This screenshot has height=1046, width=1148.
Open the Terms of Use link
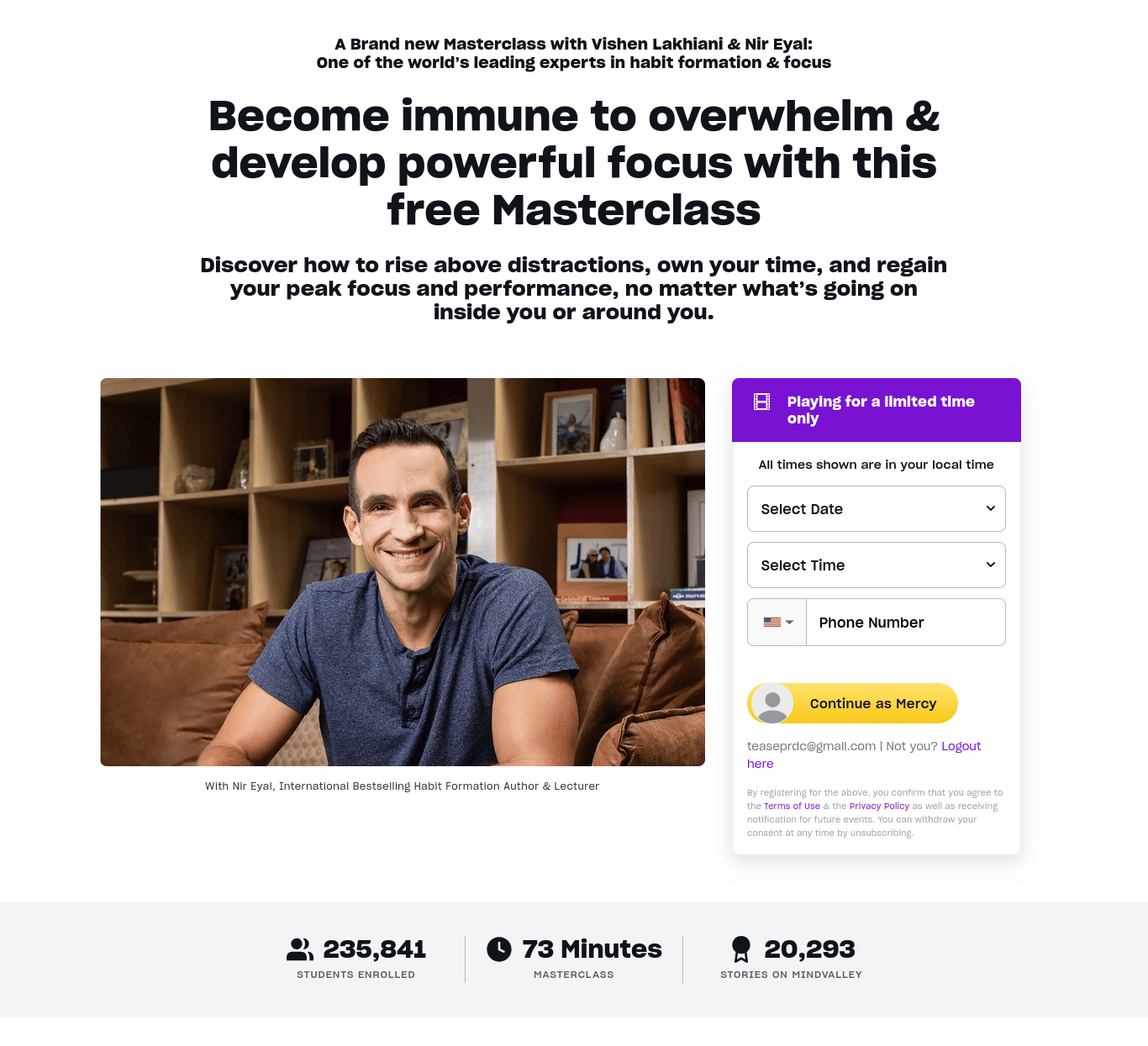tap(792, 806)
